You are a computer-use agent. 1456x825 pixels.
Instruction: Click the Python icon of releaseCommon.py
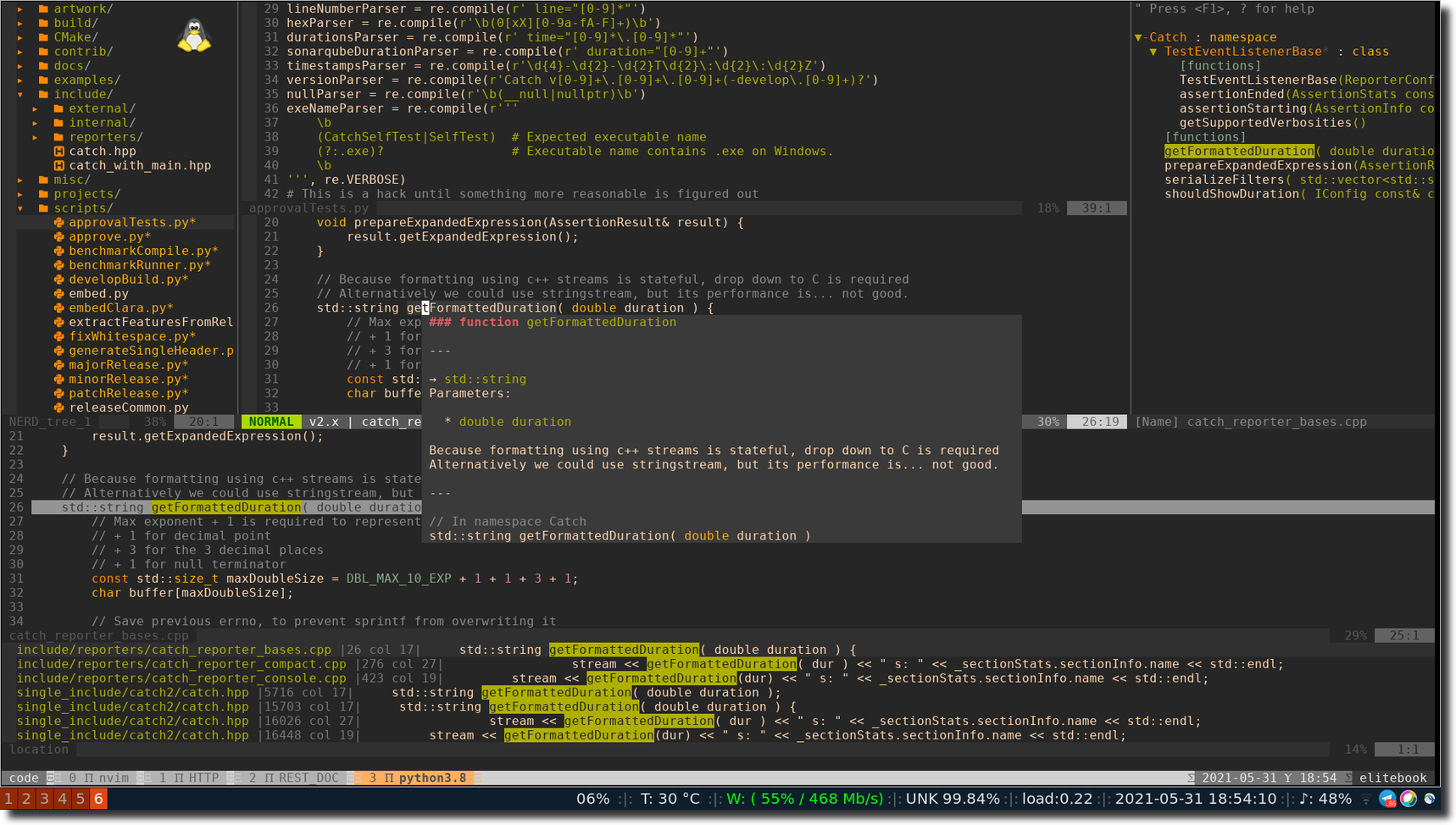[58, 407]
